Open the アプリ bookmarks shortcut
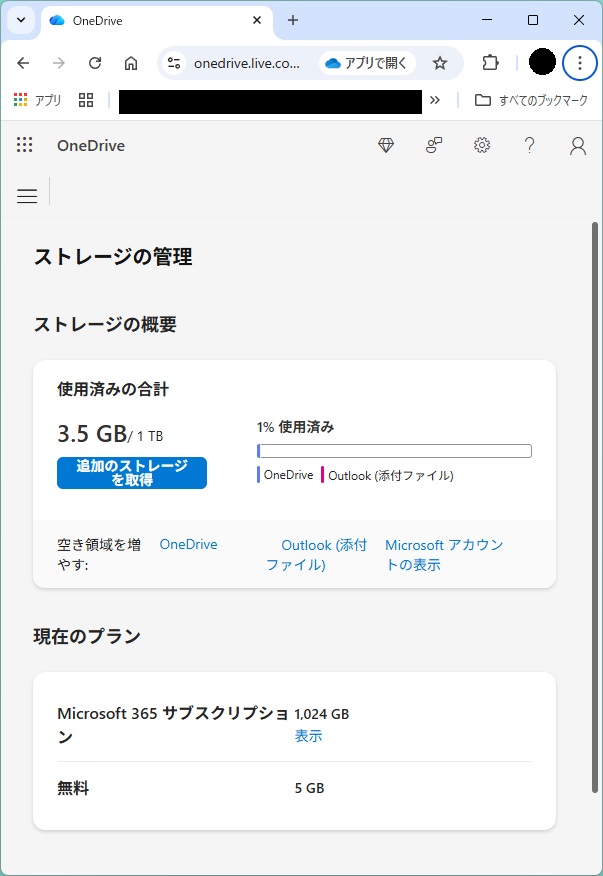 (x=37, y=101)
